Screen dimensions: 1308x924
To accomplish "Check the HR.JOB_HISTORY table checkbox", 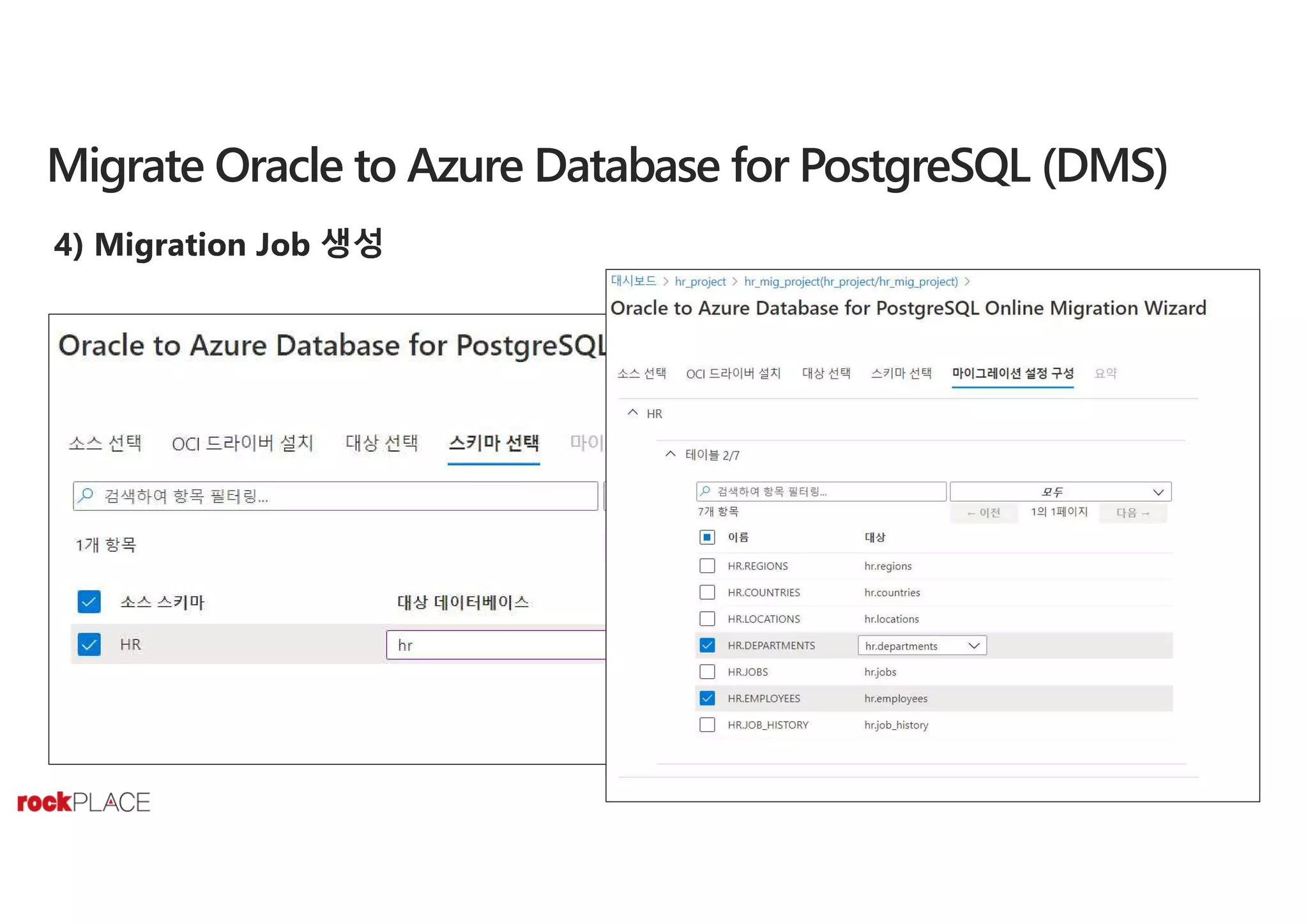I will (x=707, y=725).
